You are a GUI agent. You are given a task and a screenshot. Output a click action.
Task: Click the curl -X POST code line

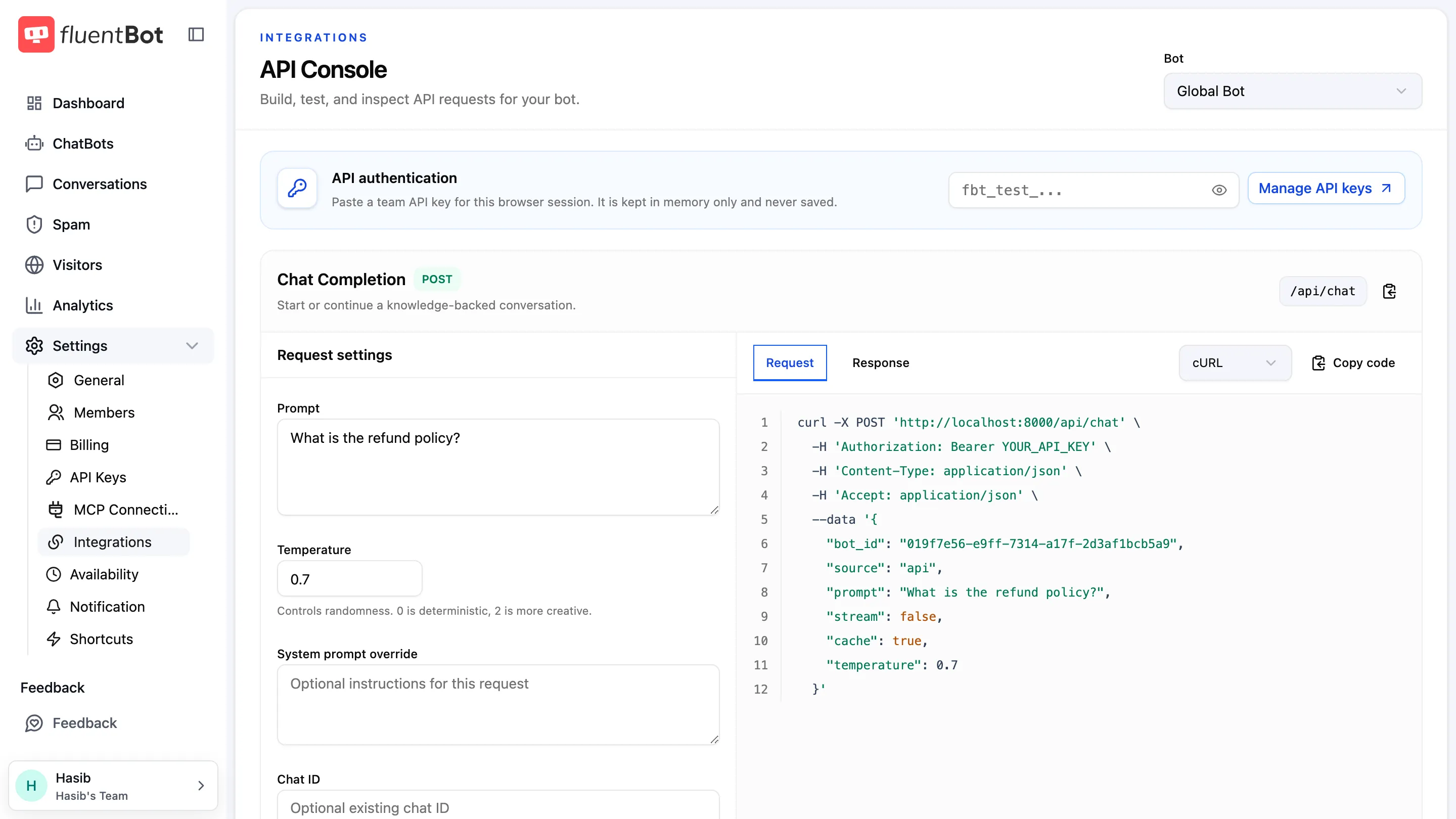969,422
